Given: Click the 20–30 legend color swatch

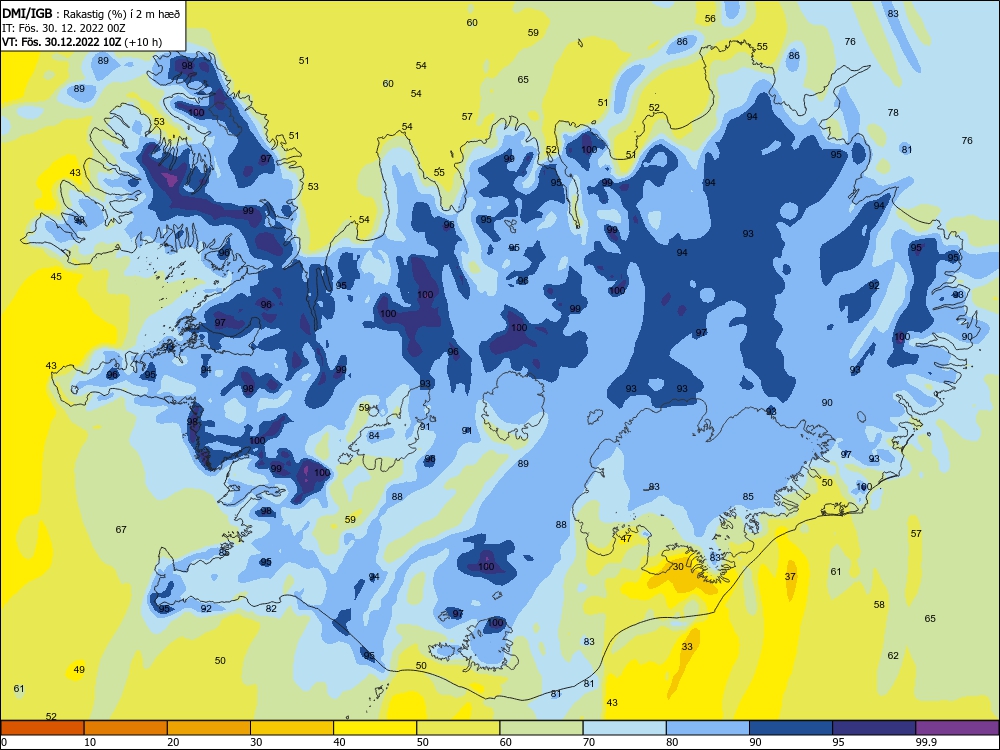Looking at the screenshot, I should pos(209,728).
